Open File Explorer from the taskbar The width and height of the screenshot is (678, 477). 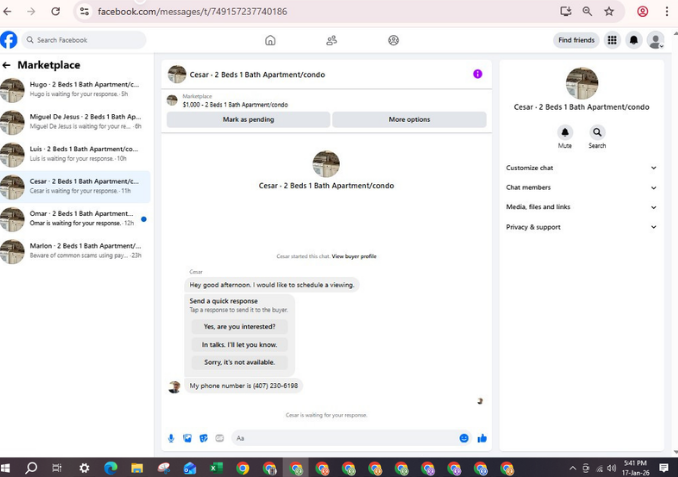coord(137,468)
